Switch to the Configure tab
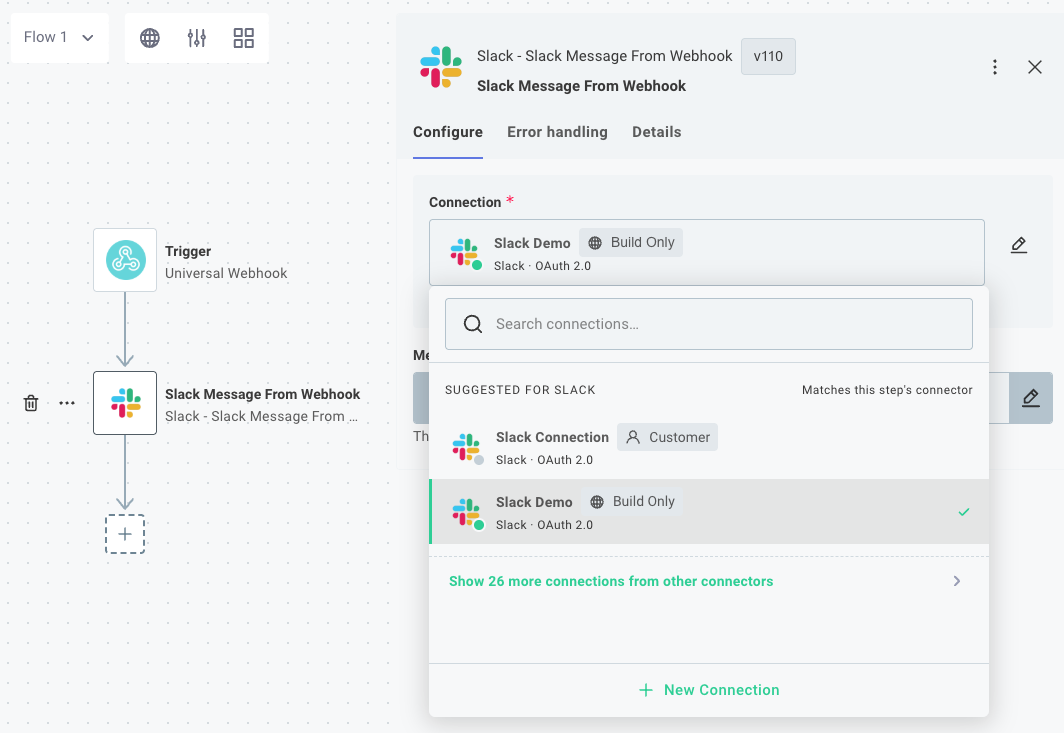Screen dimensions: 1064x733 [448, 132]
